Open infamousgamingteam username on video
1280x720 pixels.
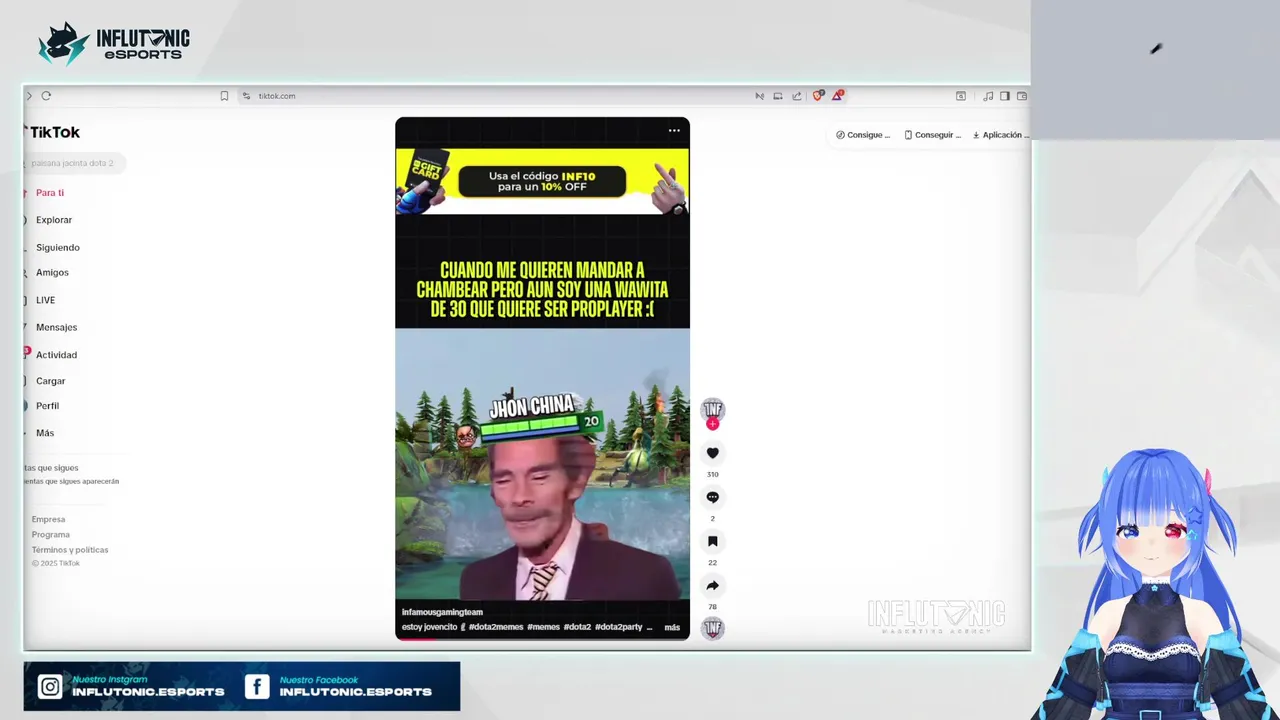click(x=442, y=612)
